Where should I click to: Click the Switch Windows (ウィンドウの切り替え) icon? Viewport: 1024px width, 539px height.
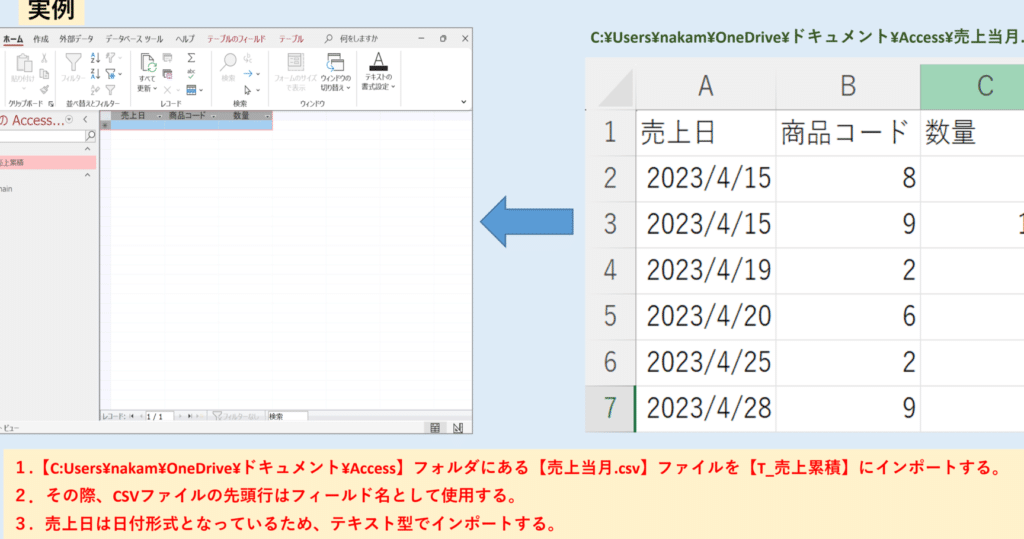pyautogui.click(x=335, y=70)
